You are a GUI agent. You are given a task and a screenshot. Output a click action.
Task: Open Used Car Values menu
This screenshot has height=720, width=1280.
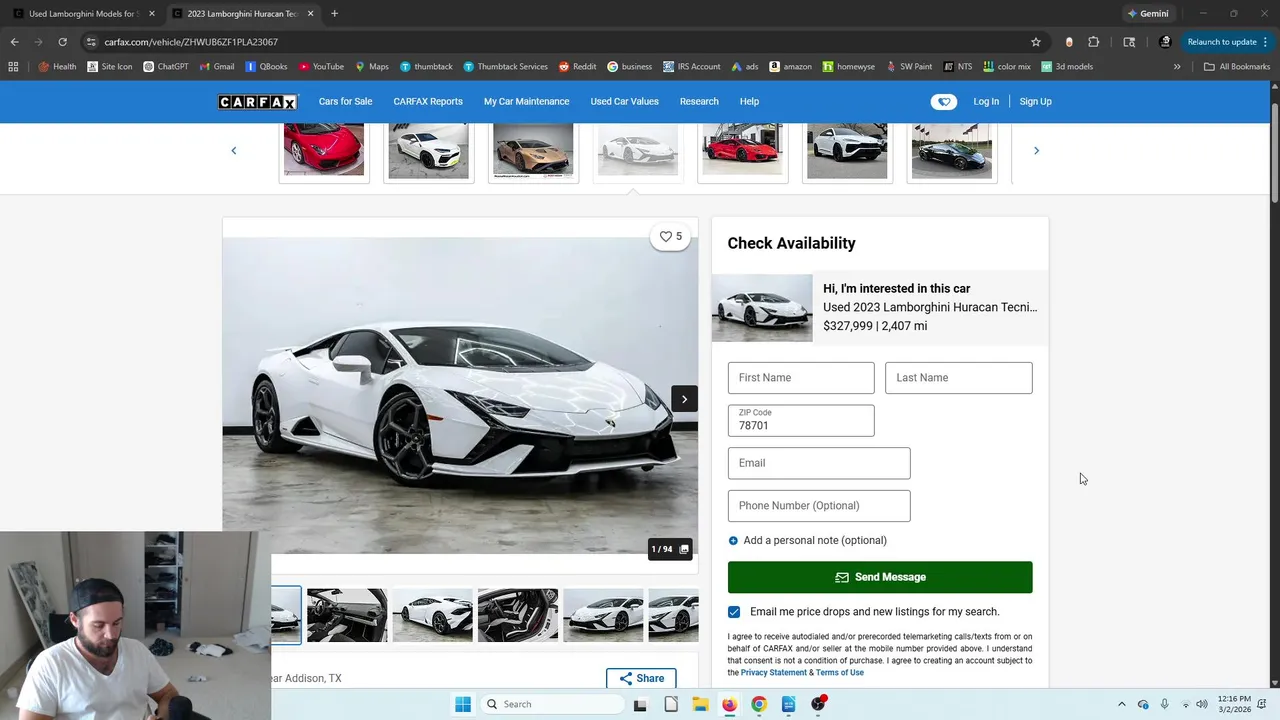coord(624,102)
